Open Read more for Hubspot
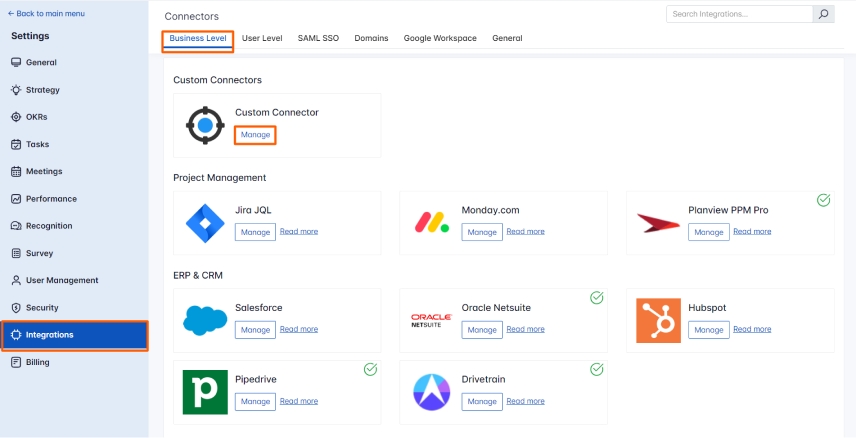Viewport: 856px width, 438px height. click(752, 329)
